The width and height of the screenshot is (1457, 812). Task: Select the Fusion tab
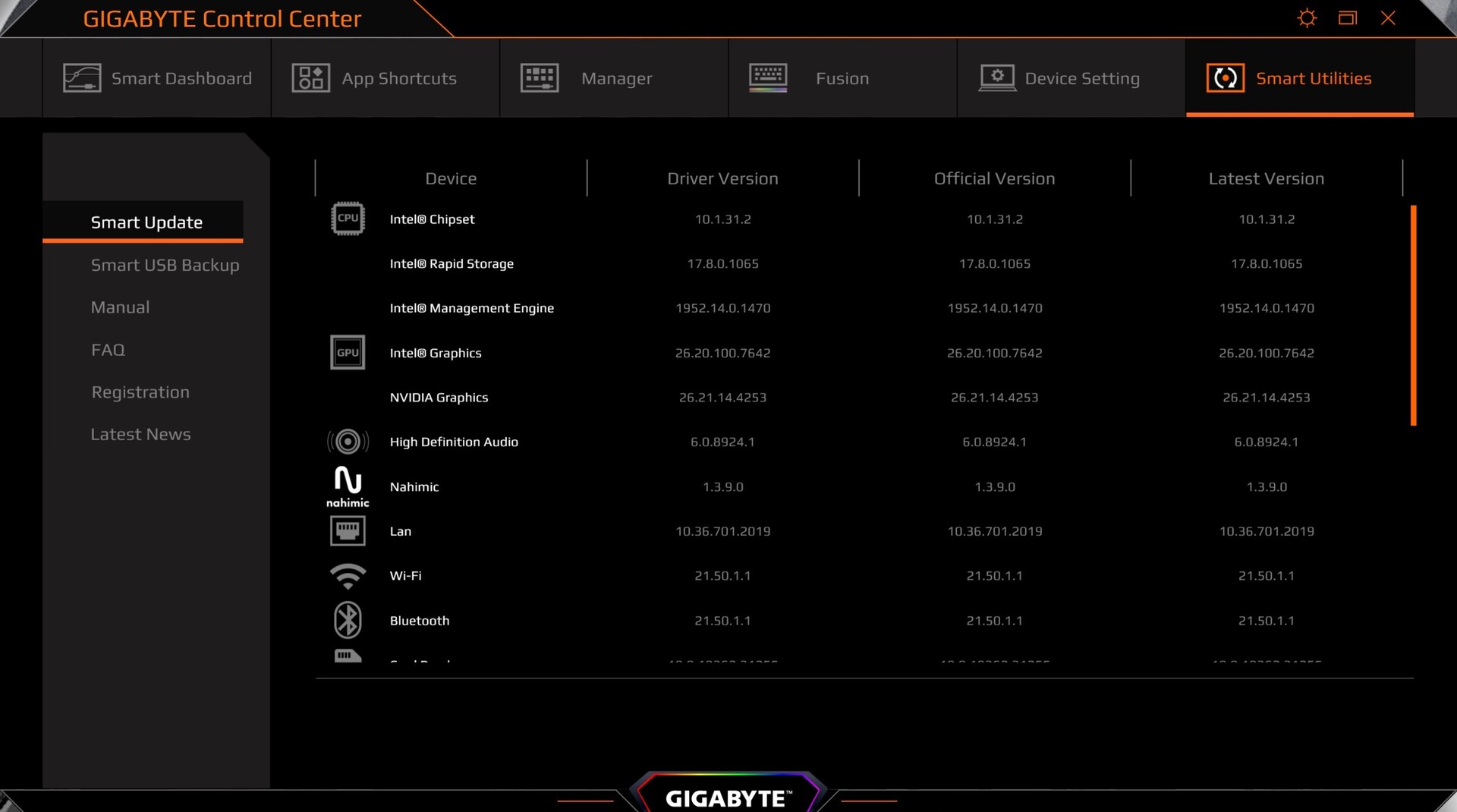click(x=842, y=78)
